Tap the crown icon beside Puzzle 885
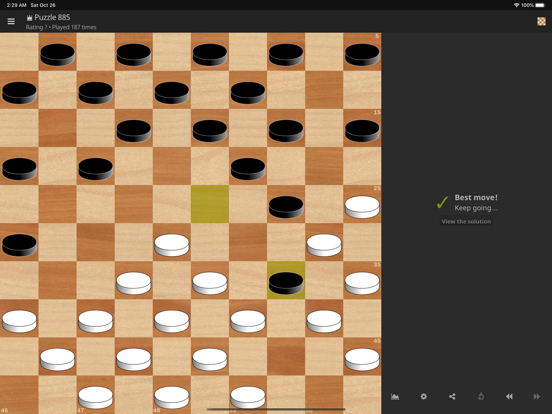This screenshot has width=552, height=414. 30,18
